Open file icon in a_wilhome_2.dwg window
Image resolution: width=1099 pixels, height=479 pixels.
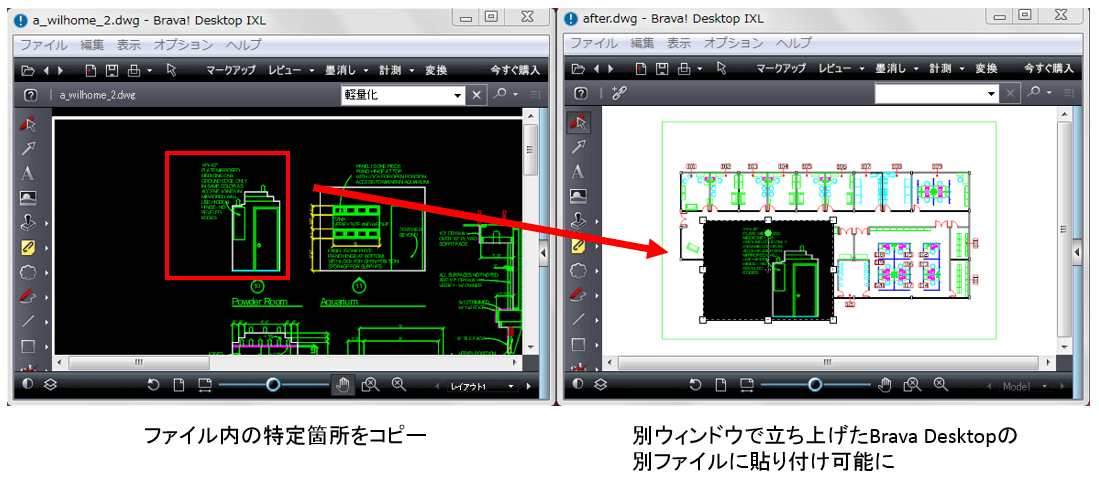coord(27,70)
